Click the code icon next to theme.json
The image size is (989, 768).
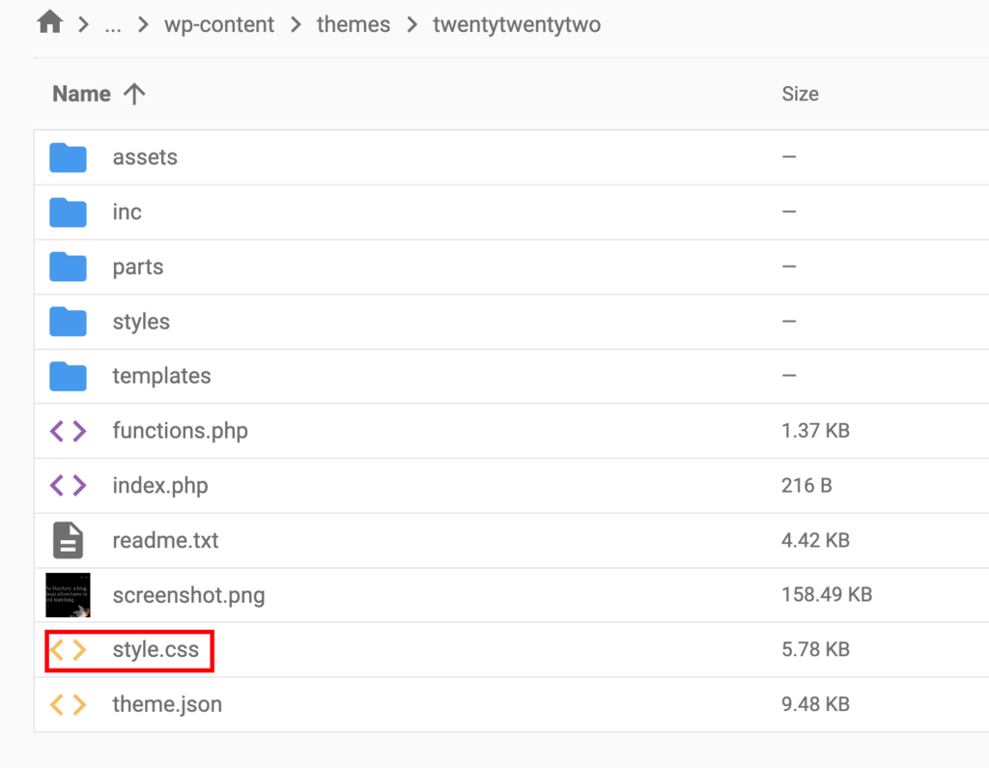point(67,704)
